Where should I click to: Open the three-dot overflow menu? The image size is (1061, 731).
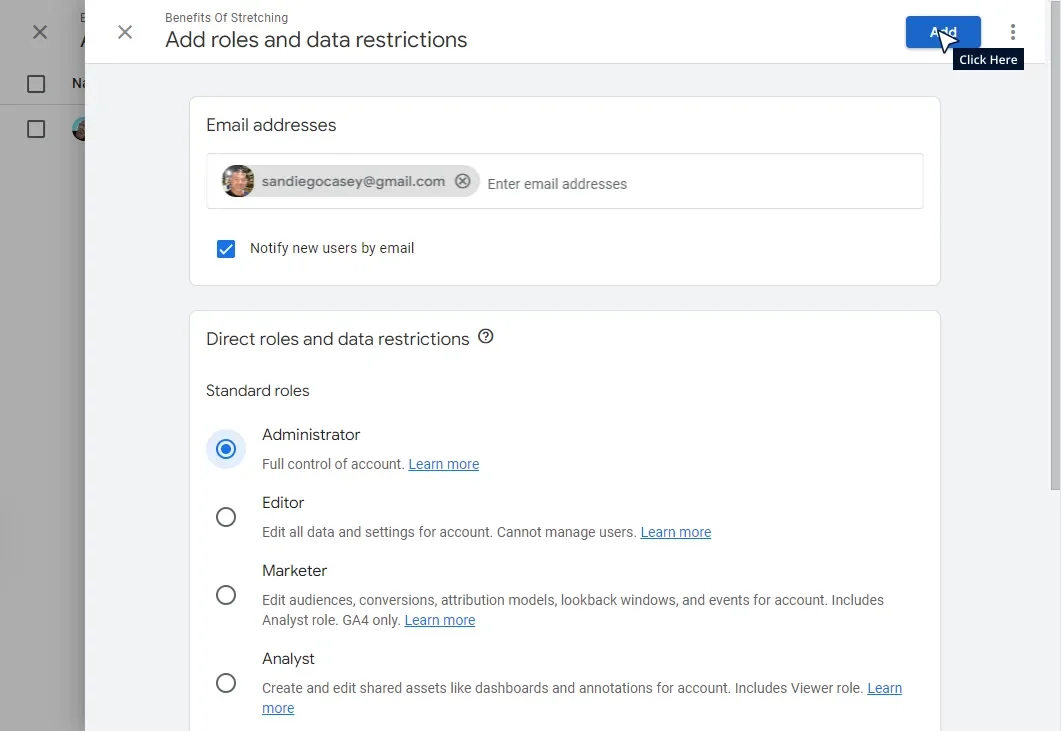[x=1013, y=31]
